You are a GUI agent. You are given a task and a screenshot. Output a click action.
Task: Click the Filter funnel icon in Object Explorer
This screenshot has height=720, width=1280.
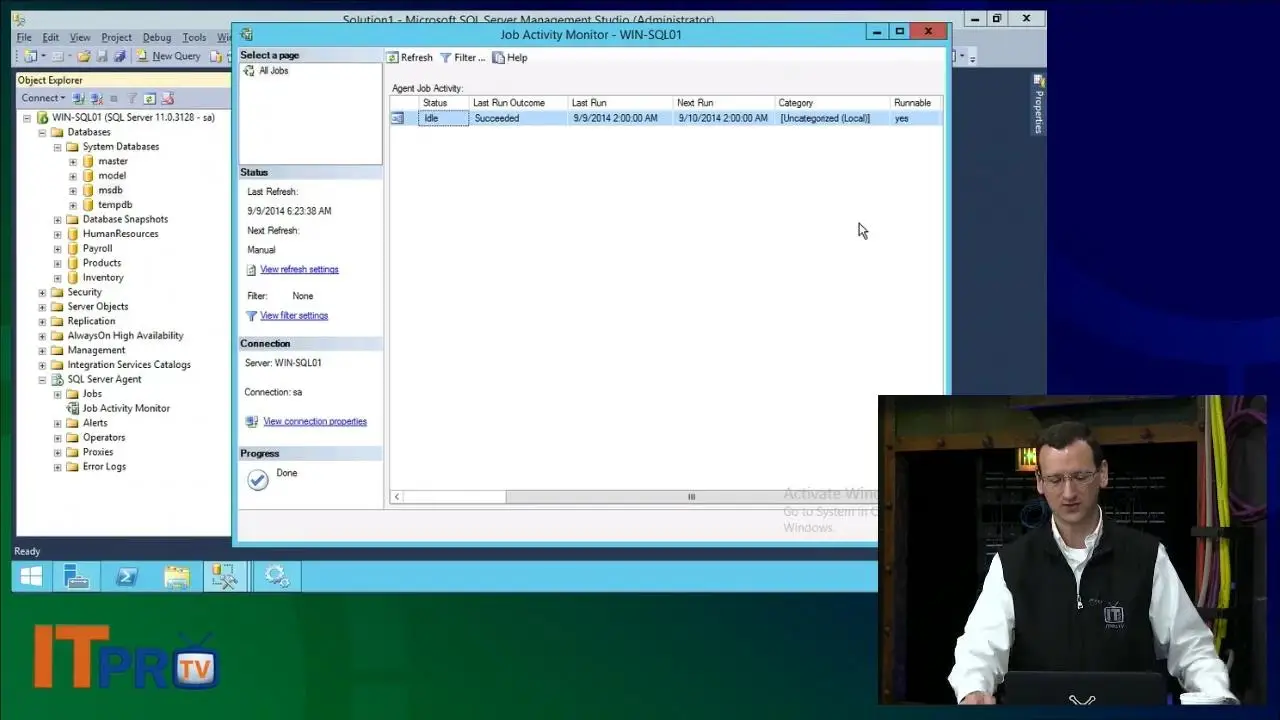click(132, 98)
